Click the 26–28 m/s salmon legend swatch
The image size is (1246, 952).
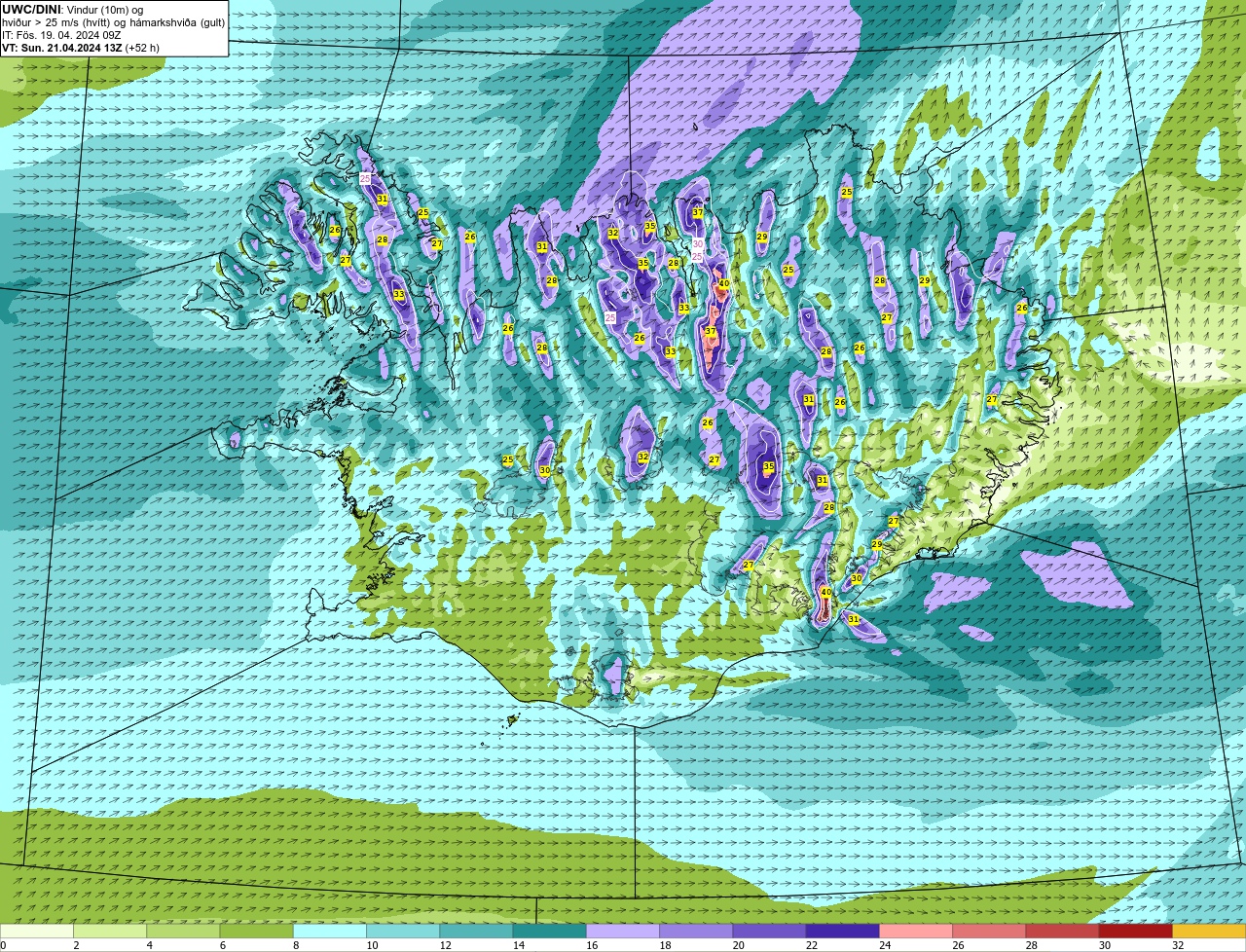tap(989, 932)
